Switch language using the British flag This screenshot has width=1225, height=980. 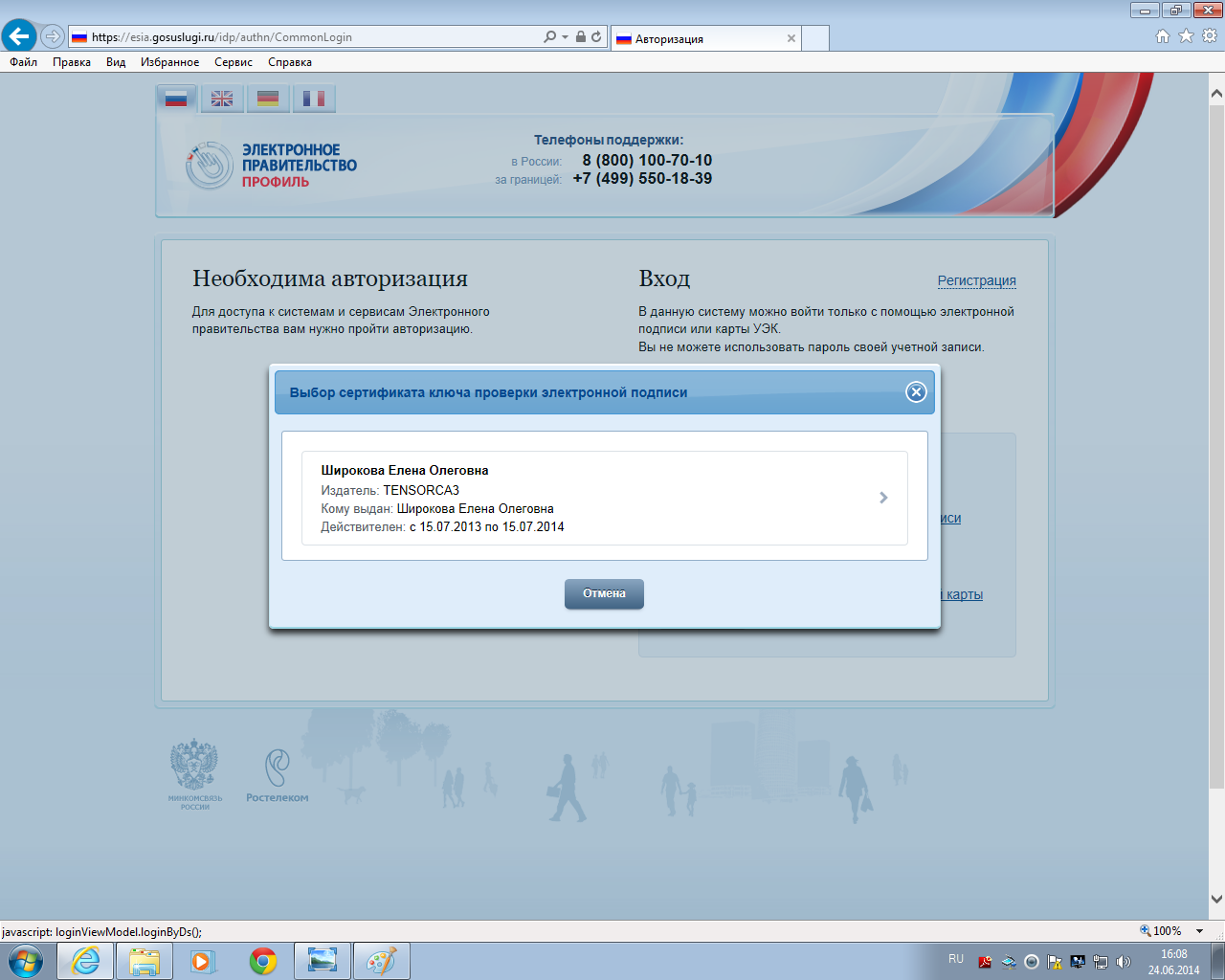click(222, 99)
